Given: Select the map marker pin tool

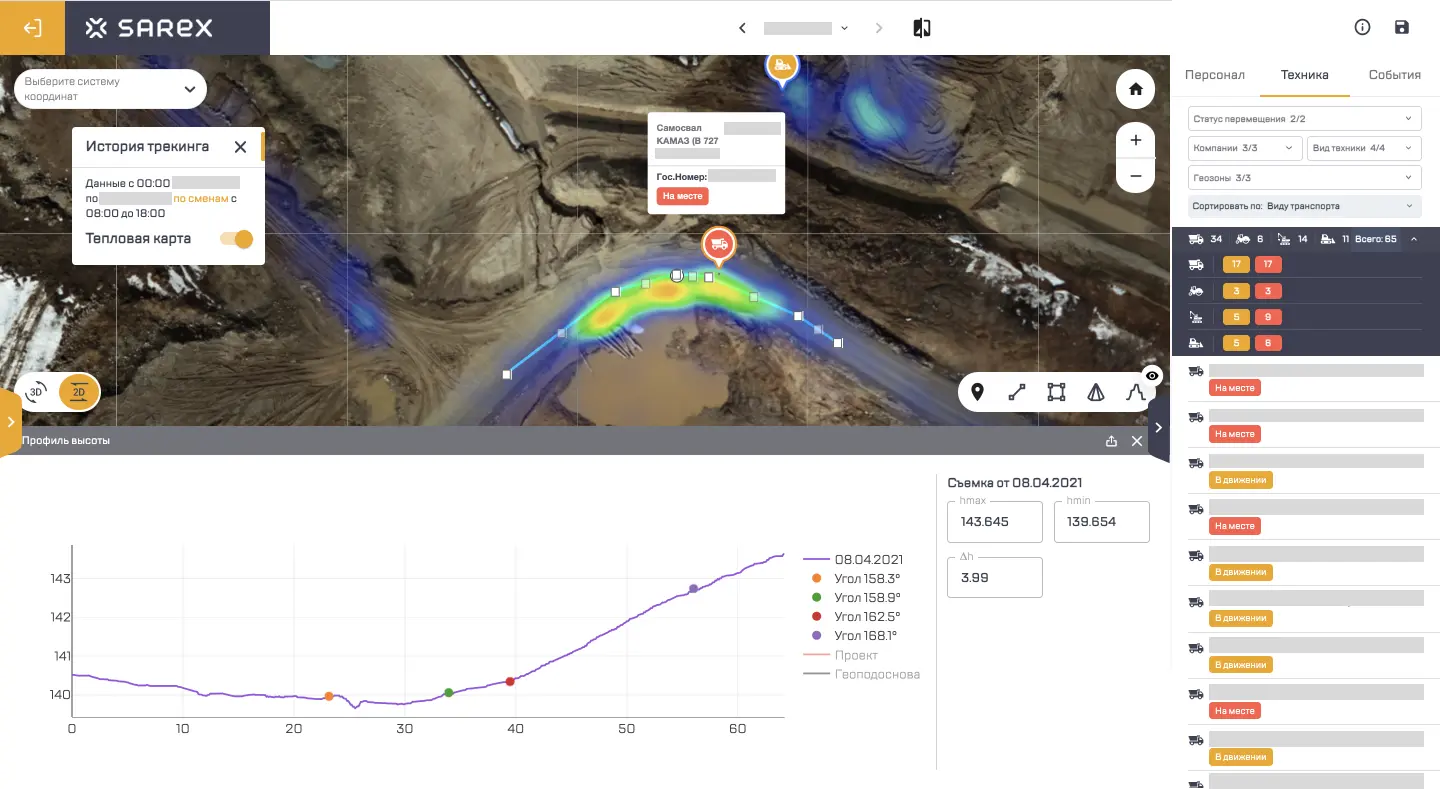Looking at the screenshot, I should [977, 392].
